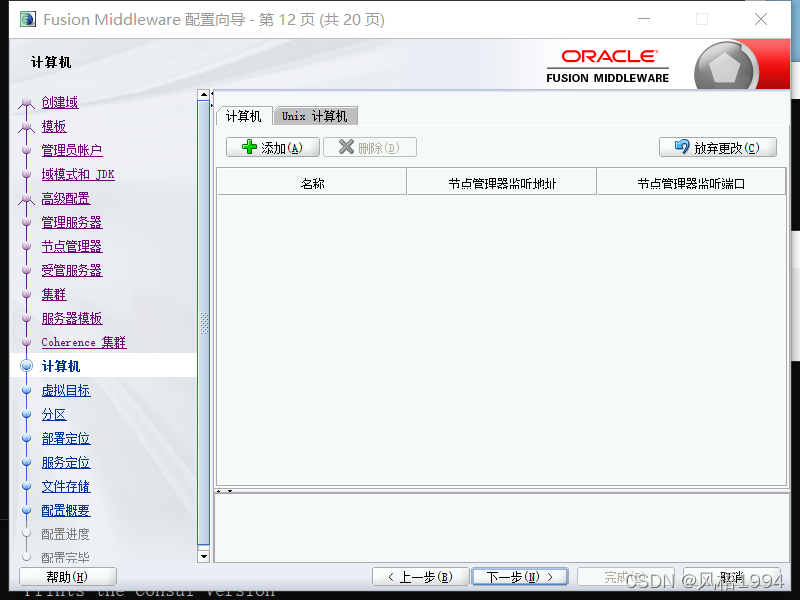The width and height of the screenshot is (800, 600).
Task: Click the 节点管理器监听地址 column header
Action: tap(502, 183)
